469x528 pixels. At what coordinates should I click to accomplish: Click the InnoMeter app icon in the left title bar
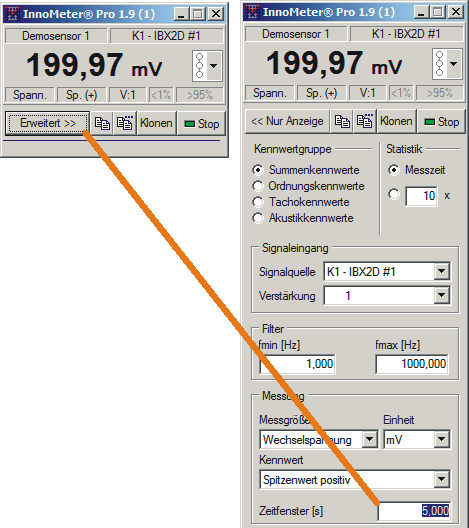(12, 14)
